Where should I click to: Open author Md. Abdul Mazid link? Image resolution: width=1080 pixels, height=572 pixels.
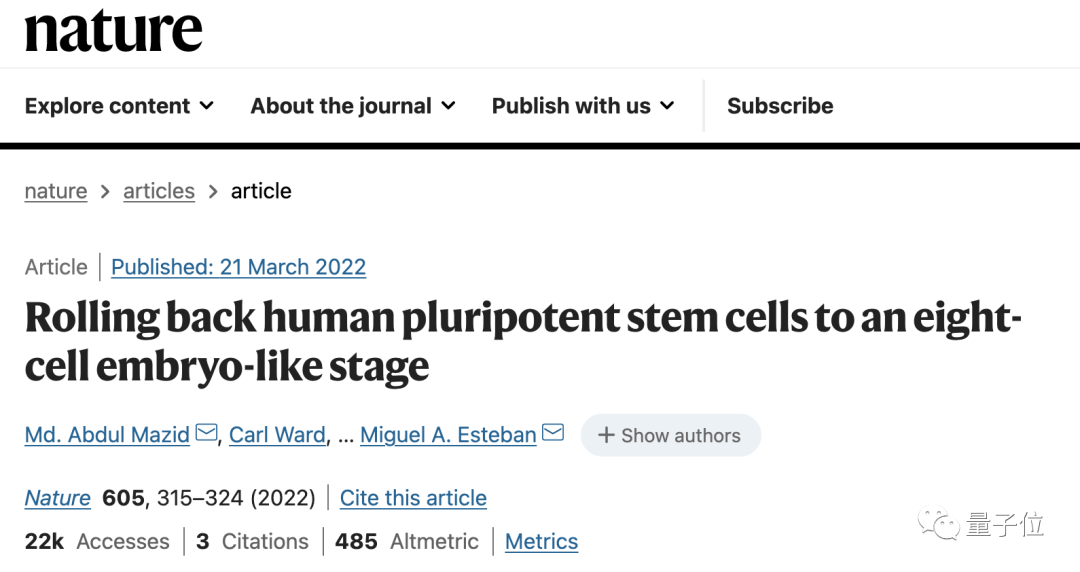pyautogui.click(x=107, y=435)
